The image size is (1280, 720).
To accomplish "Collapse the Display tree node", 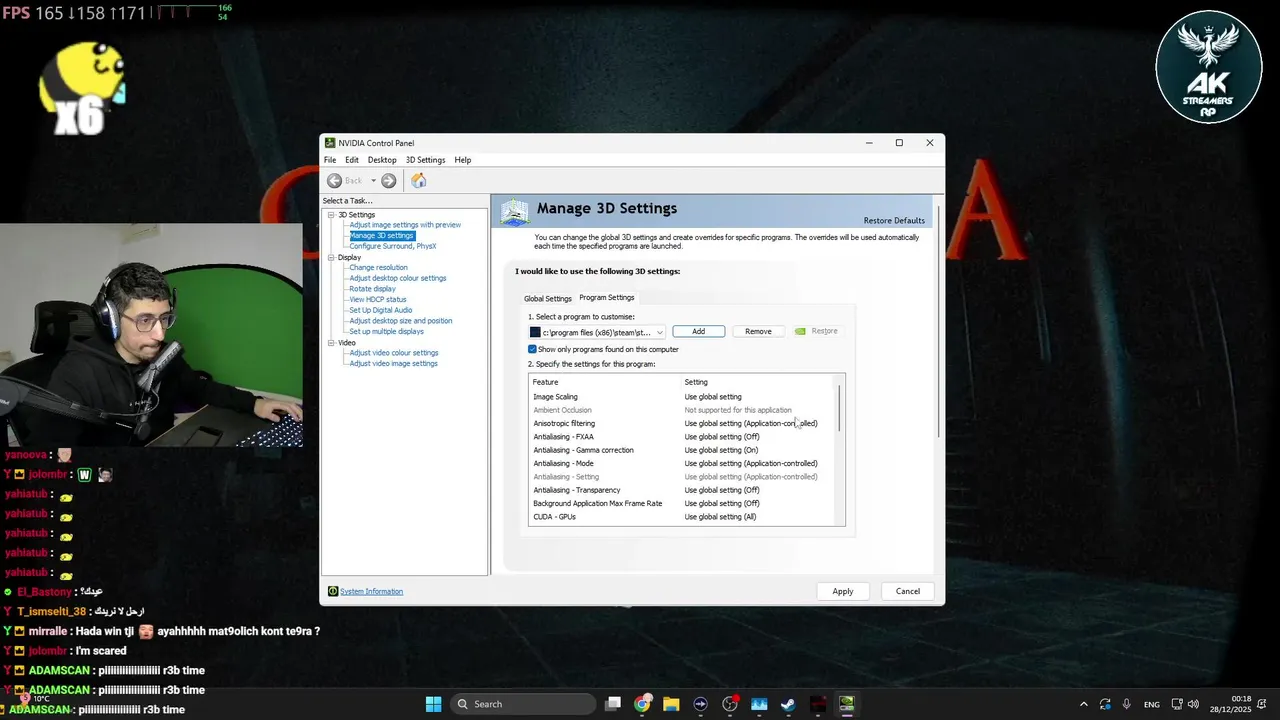I will pyautogui.click(x=332, y=258).
